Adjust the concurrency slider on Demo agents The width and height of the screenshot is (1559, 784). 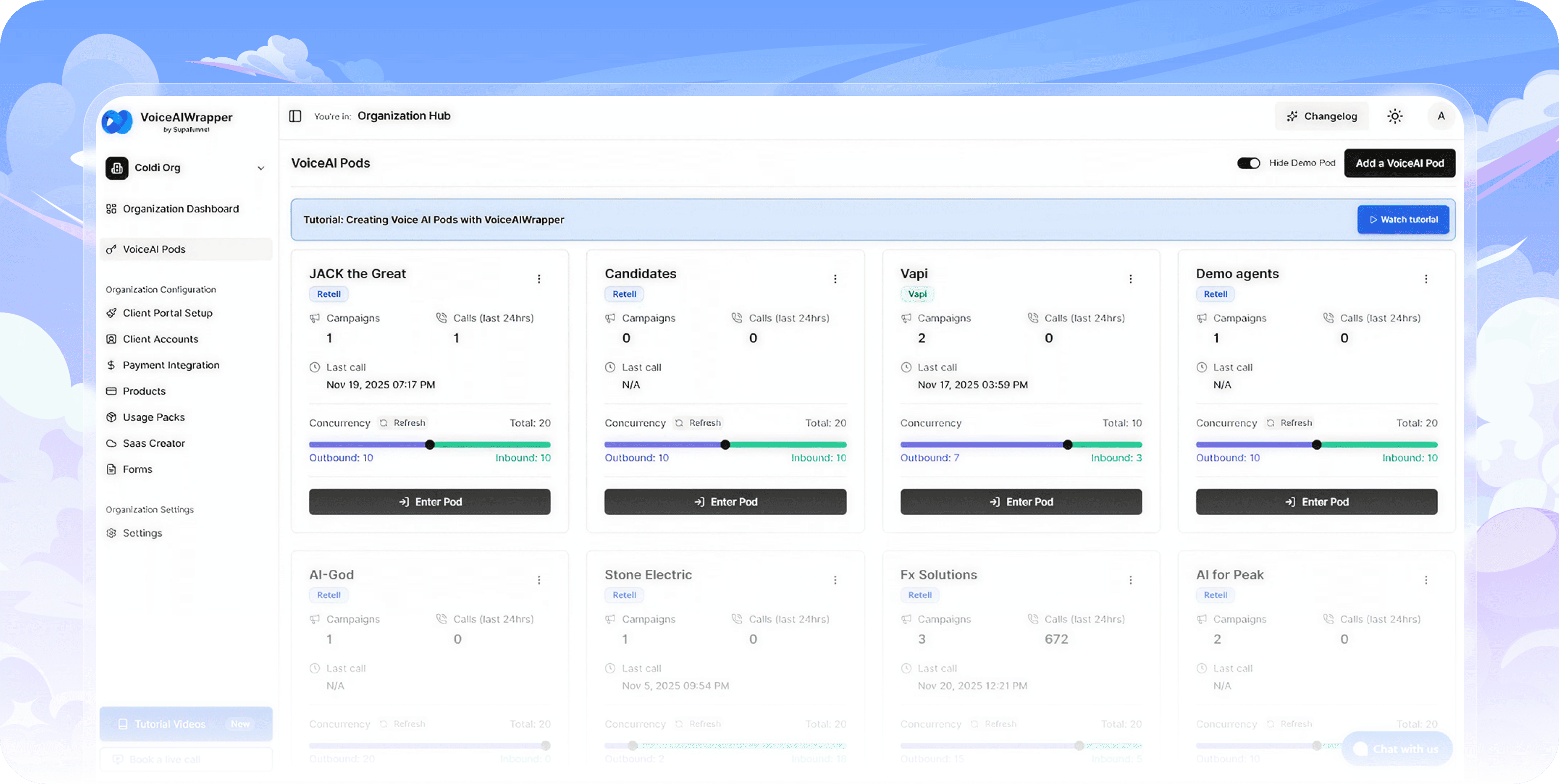pos(1317,444)
